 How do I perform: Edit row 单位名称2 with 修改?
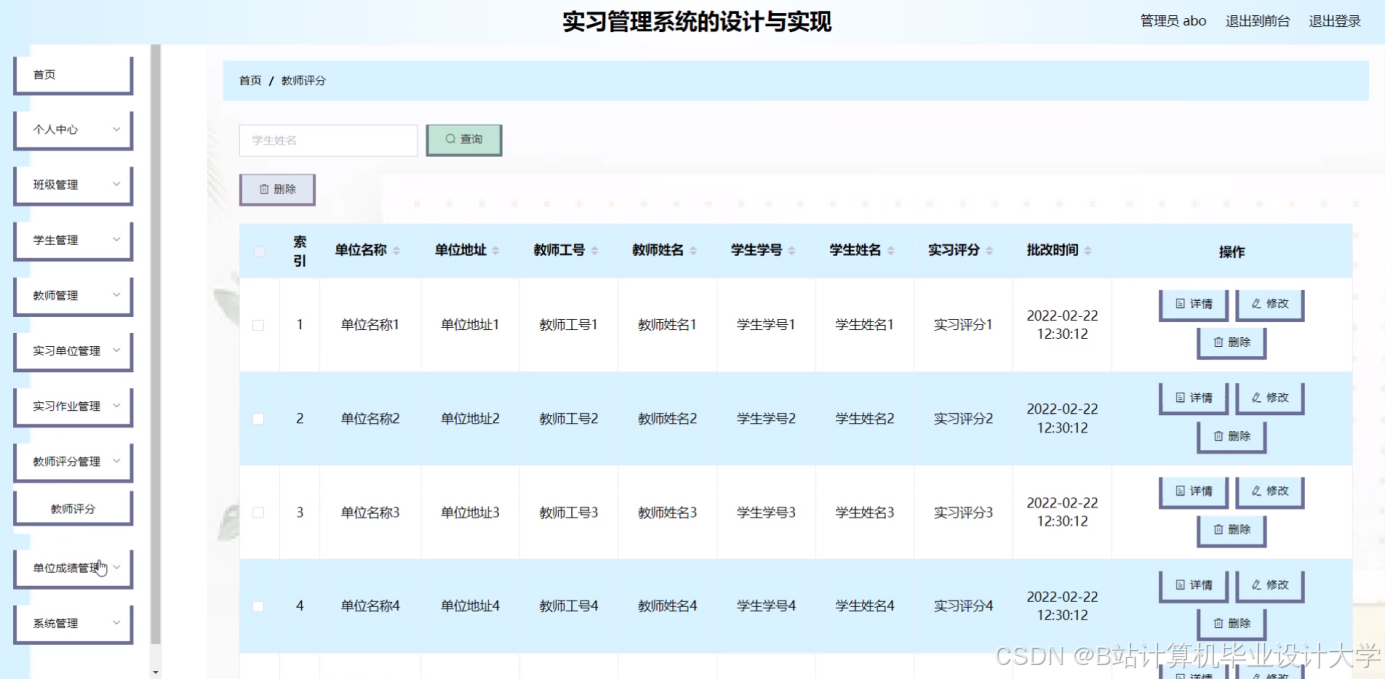(1270, 398)
